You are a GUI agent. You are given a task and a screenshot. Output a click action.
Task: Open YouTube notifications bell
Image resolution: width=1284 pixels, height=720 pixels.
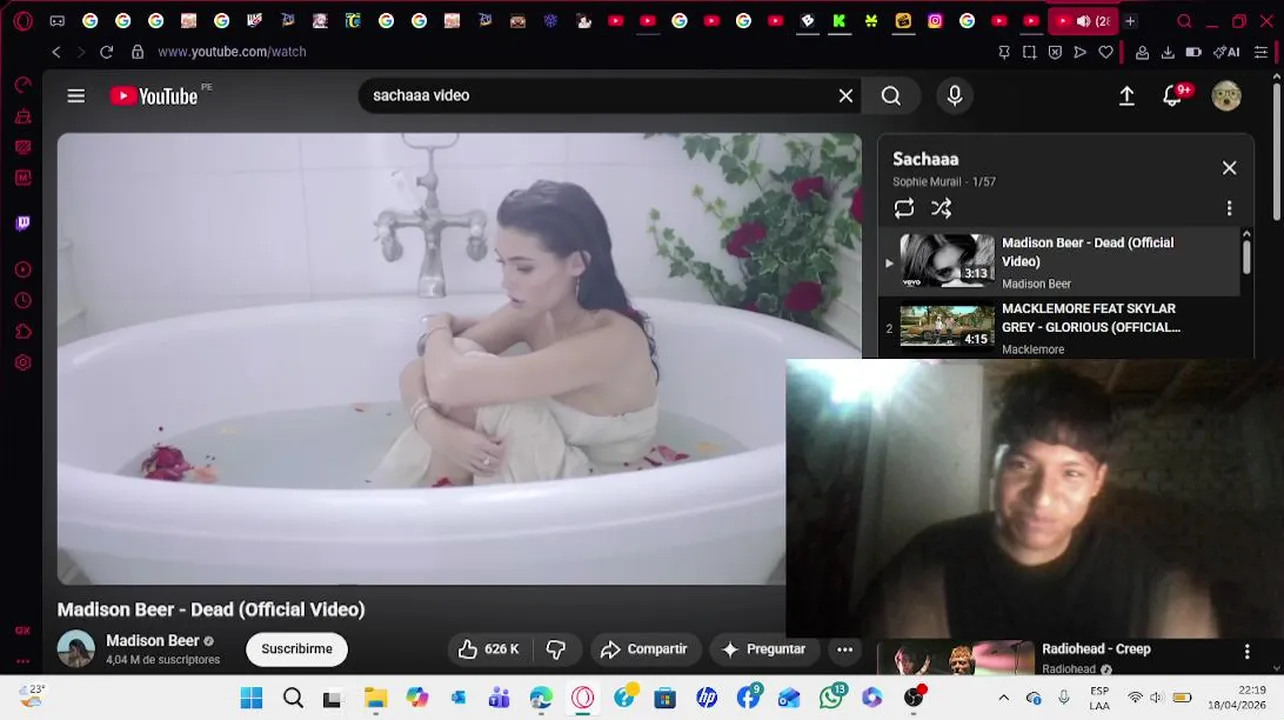(1173, 96)
